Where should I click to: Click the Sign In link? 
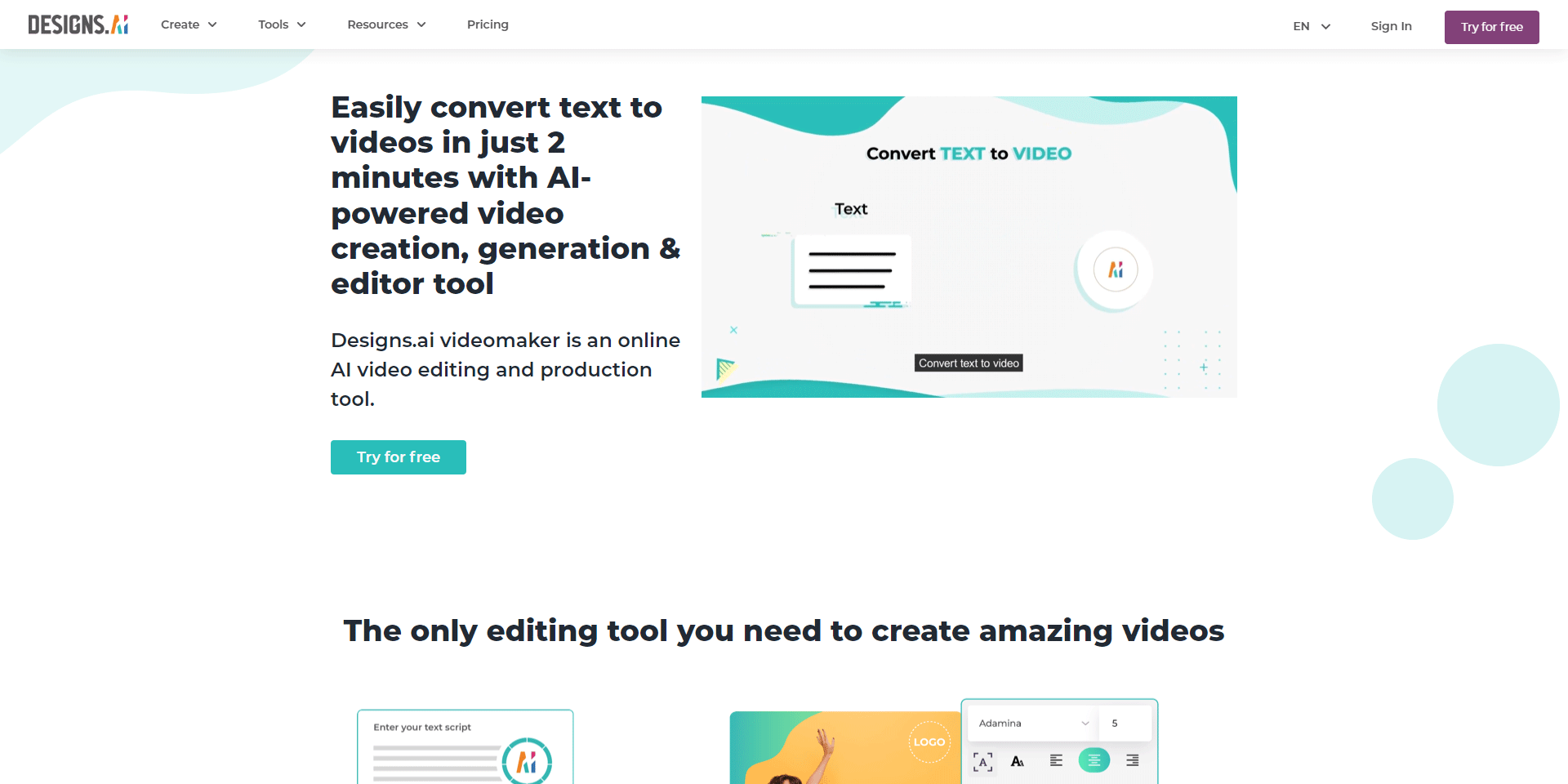tap(1391, 26)
